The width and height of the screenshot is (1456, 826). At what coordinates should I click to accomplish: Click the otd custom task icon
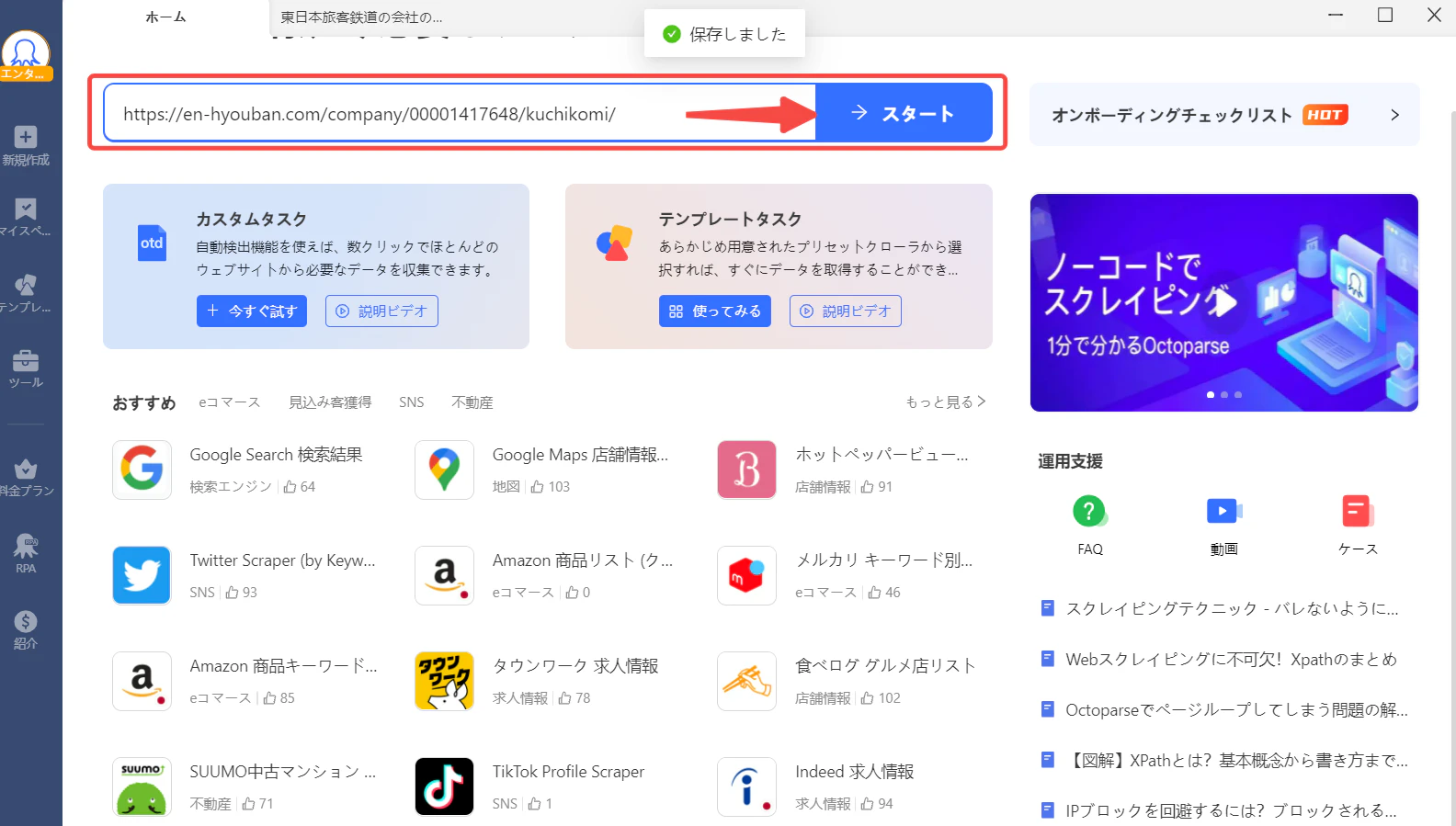pyautogui.click(x=152, y=243)
